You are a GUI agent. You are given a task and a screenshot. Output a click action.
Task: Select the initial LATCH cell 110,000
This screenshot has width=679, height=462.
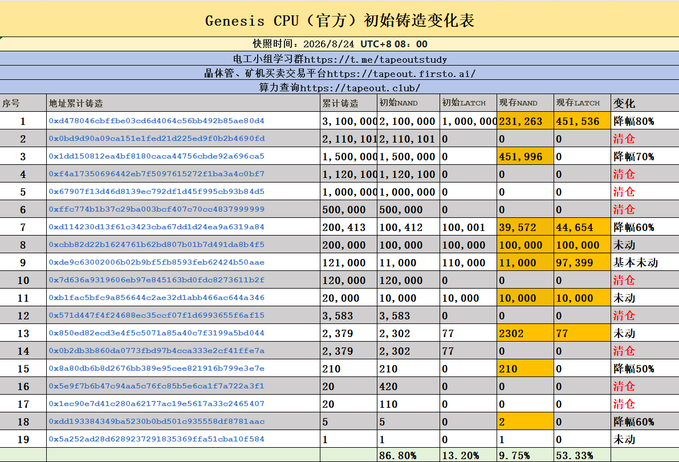(x=469, y=262)
